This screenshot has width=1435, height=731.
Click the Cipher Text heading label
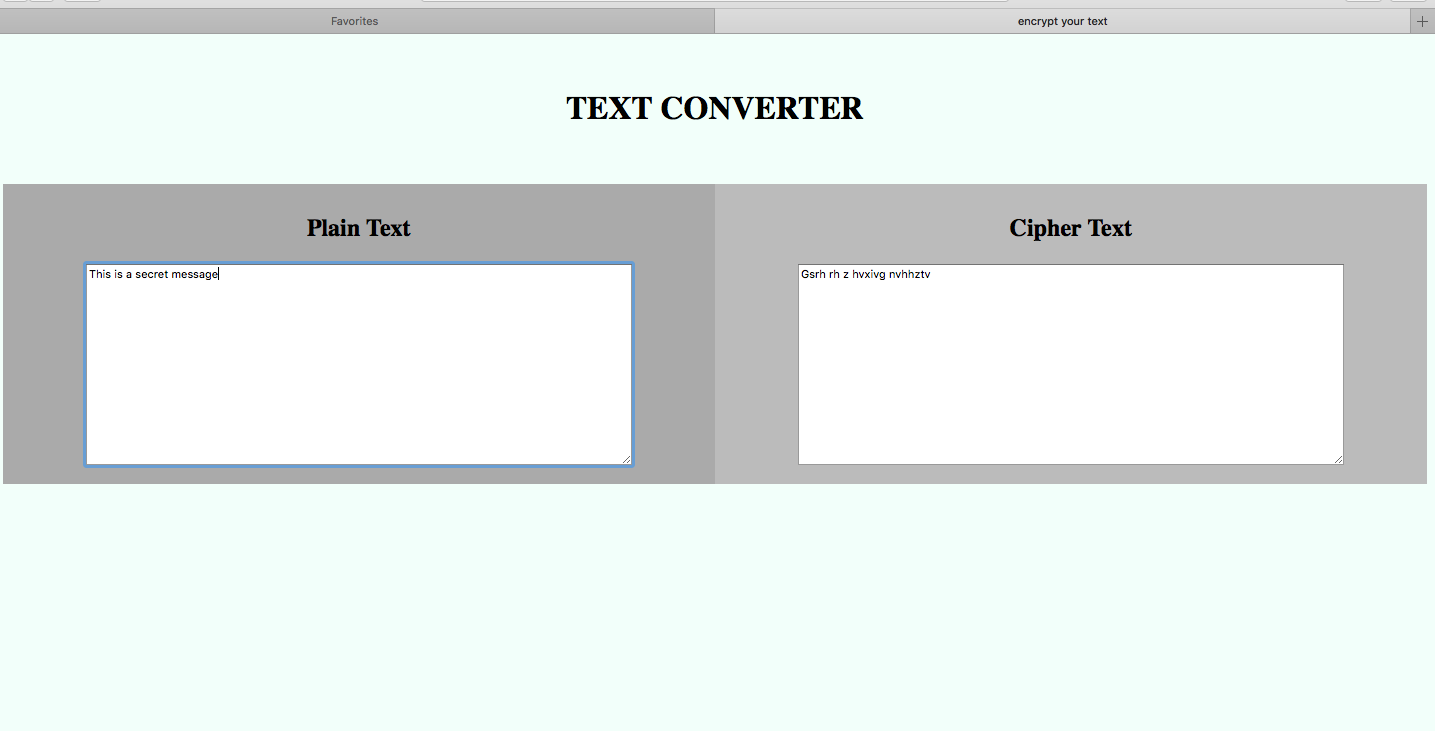[x=1070, y=228]
